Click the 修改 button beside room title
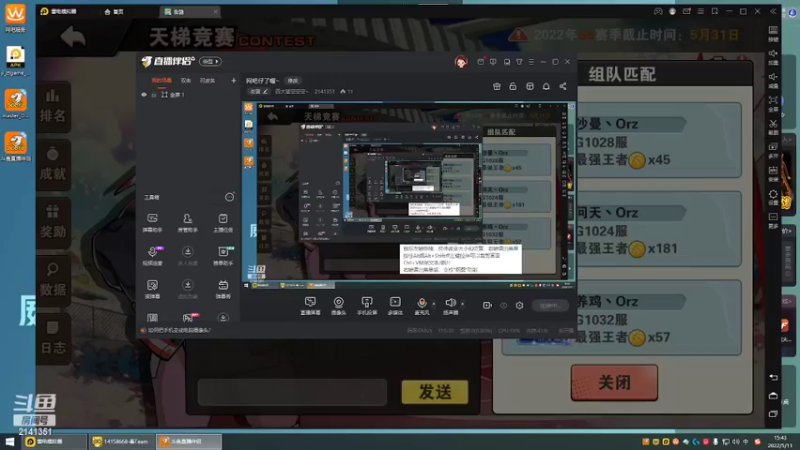This screenshot has height=450, width=800. coord(292,81)
